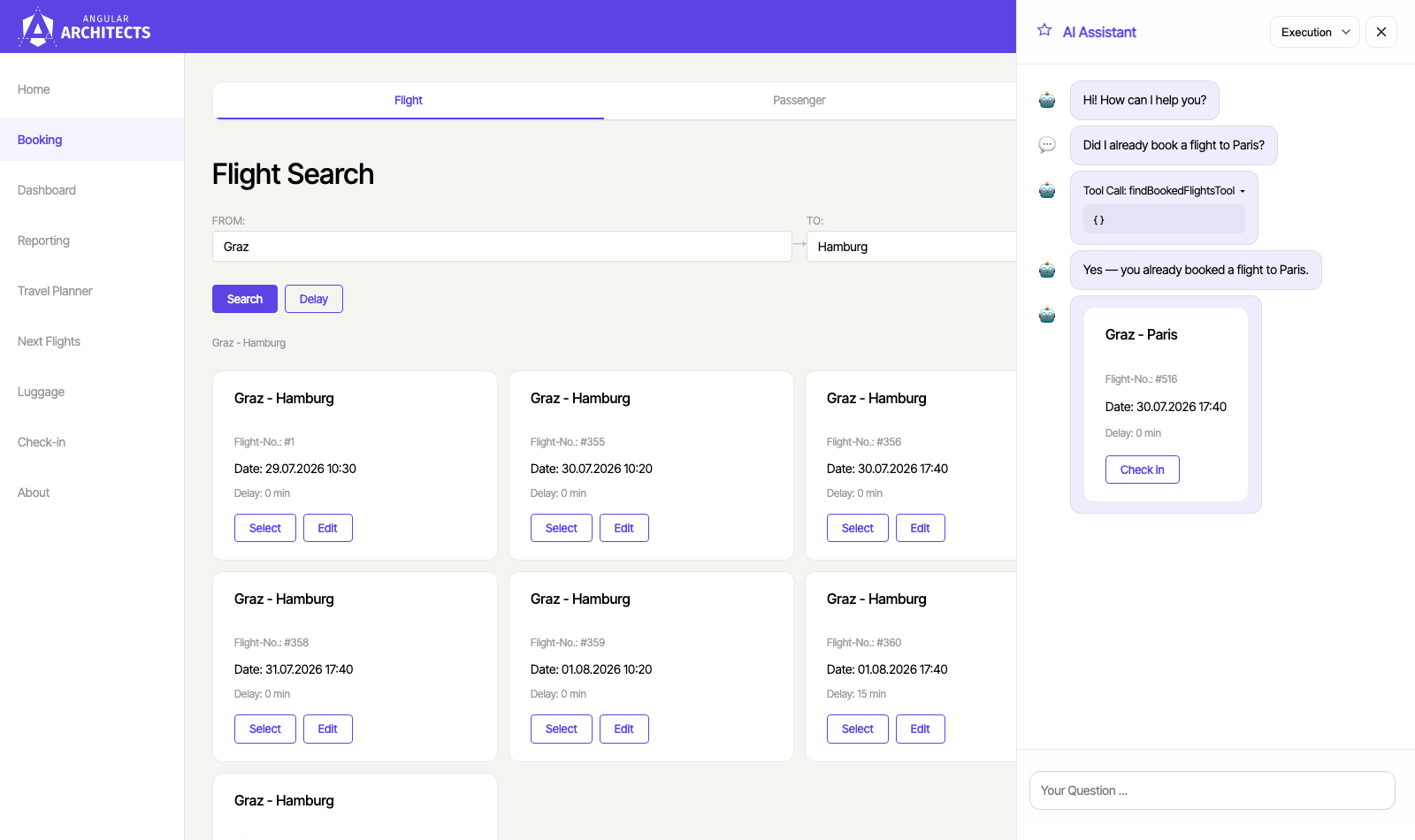Click the Delay button
Viewport: 1415px width, 840px height.
[x=314, y=299]
